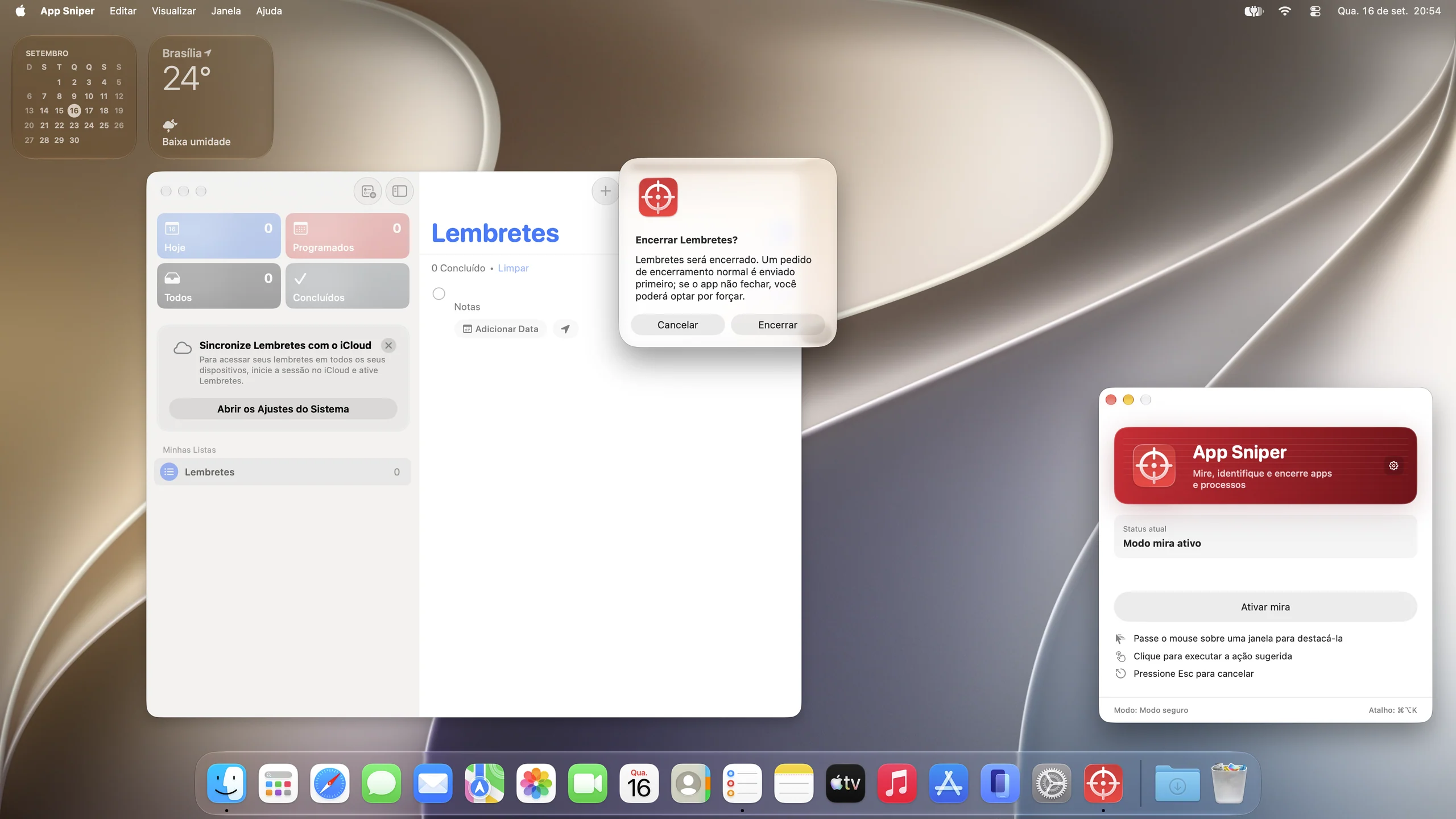
Task: Click the Atalho shortcut text in App Sniper
Action: [x=1392, y=710]
